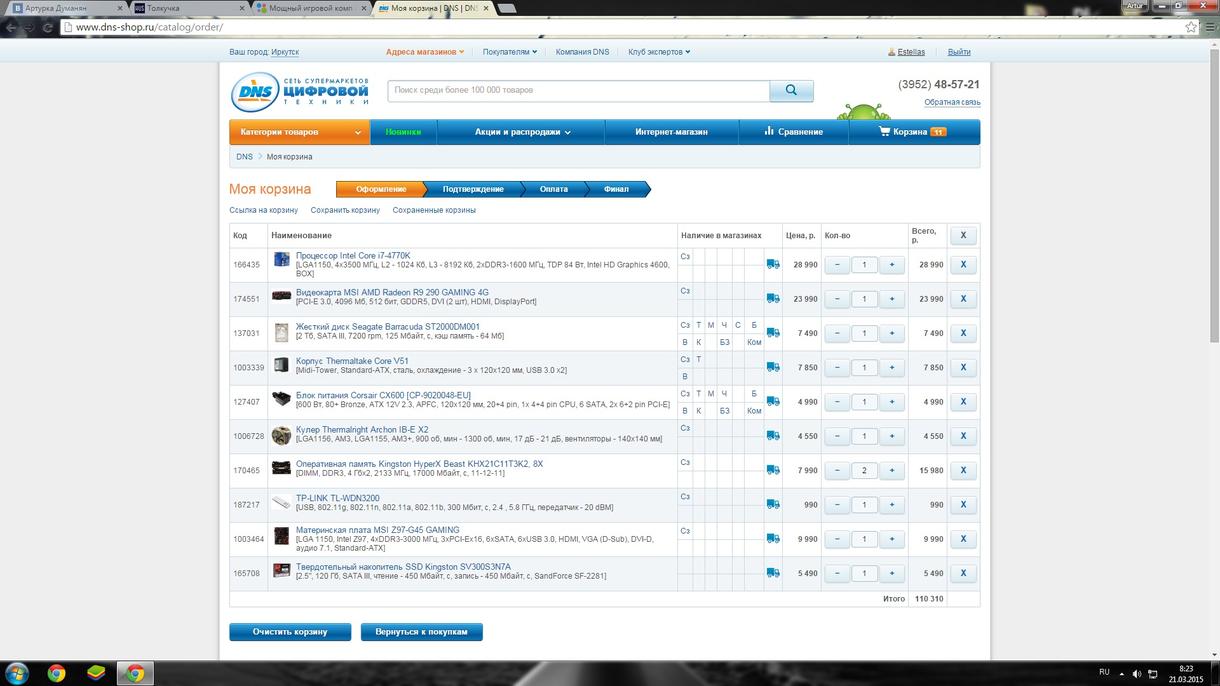
Task: Click quantity field of Kingston SSD row
Action: coord(865,573)
